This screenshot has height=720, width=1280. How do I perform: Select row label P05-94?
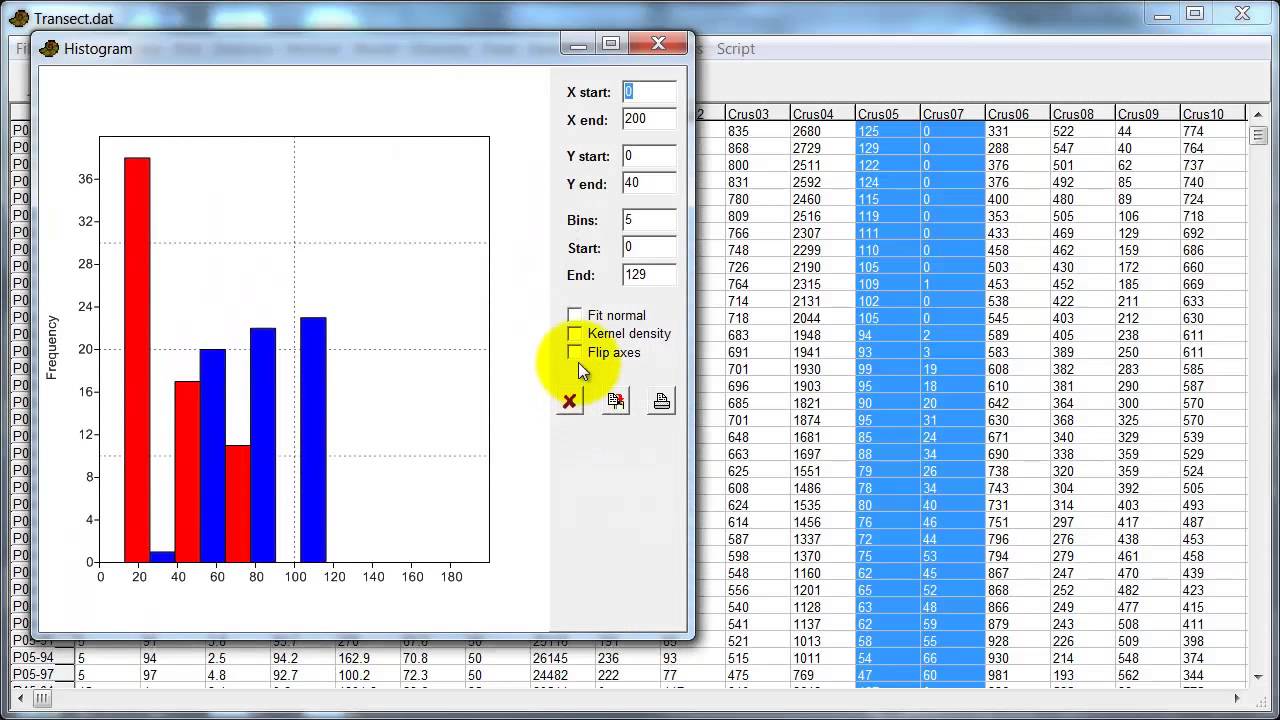click(42, 658)
